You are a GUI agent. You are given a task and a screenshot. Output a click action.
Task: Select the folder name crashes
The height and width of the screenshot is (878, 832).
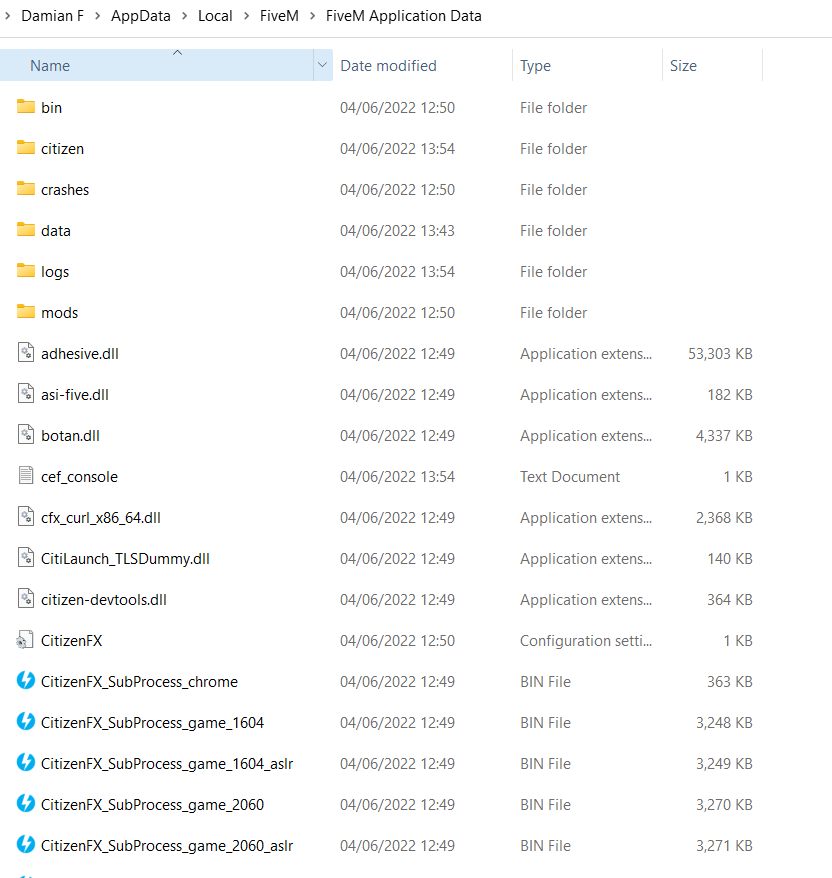point(65,190)
